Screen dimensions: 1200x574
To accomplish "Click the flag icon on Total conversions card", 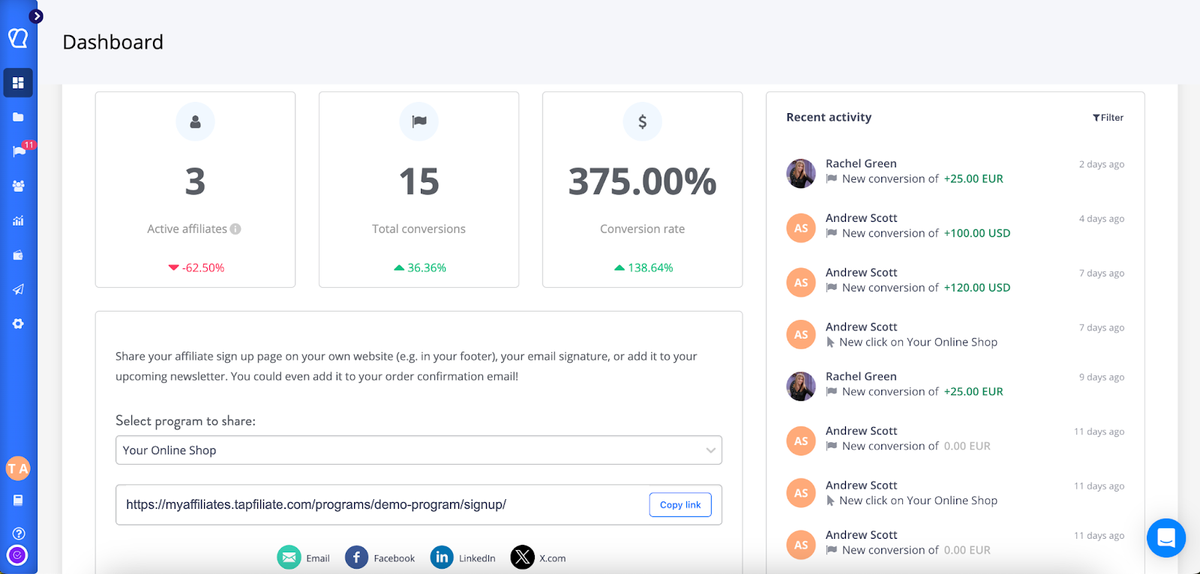I will click(x=419, y=122).
